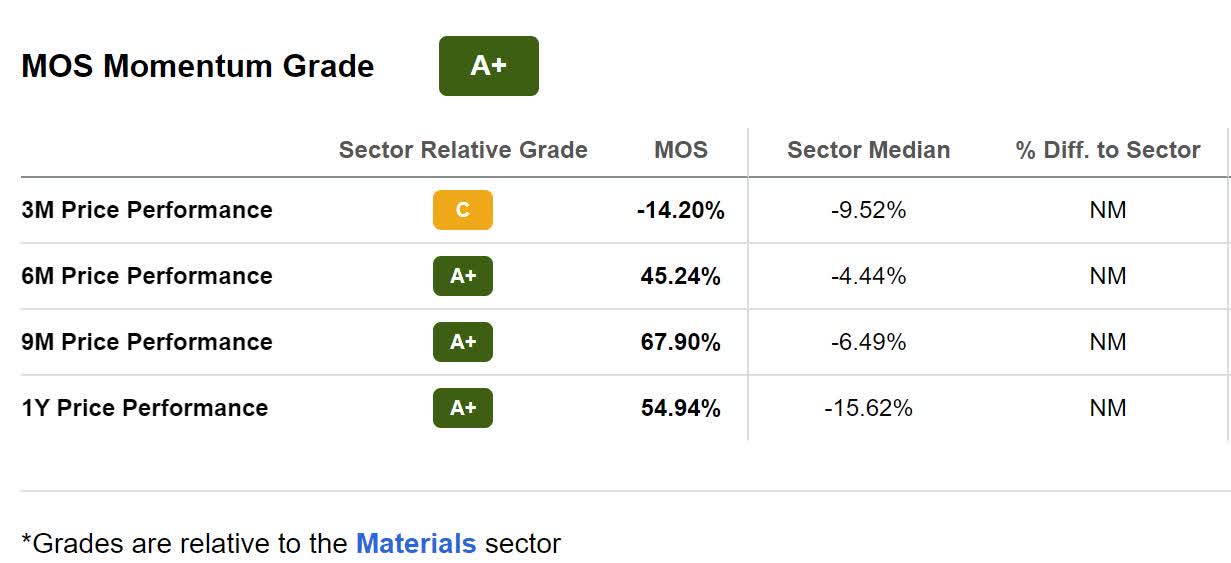Select the 3M Price Performance row label
The height and width of the screenshot is (563, 1231).
[147, 210]
